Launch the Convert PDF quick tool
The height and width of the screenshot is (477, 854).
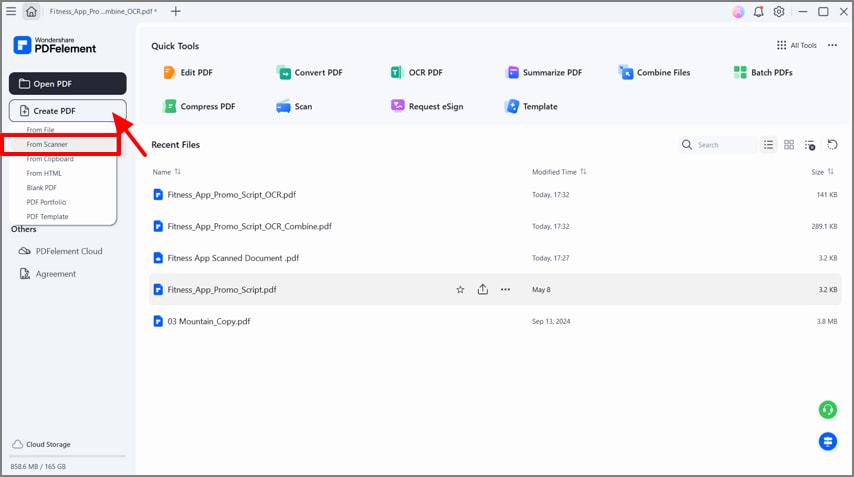pos(309,72)
